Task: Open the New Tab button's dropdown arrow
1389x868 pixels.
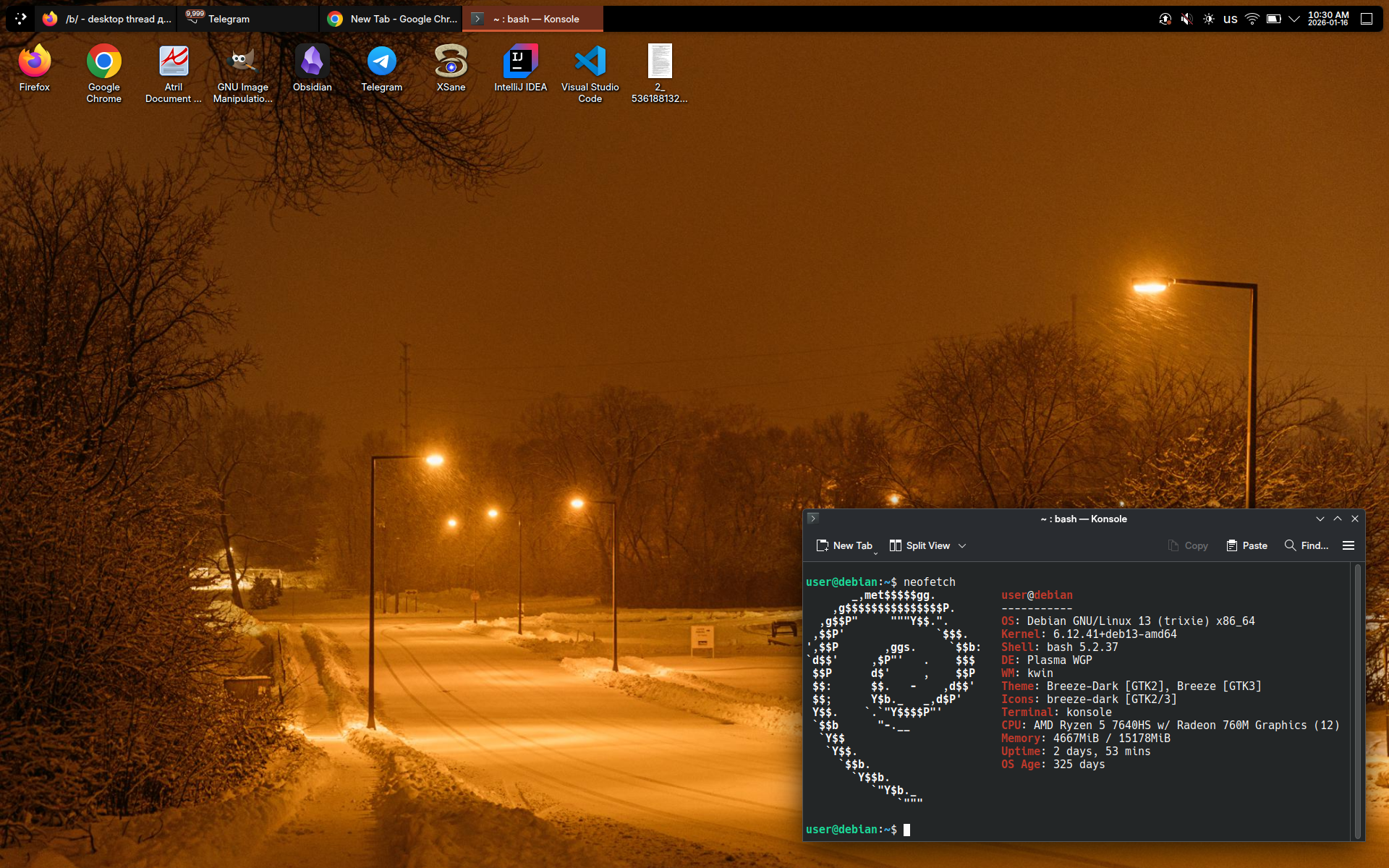Action: pyautogui.click(x=875, y=553)
